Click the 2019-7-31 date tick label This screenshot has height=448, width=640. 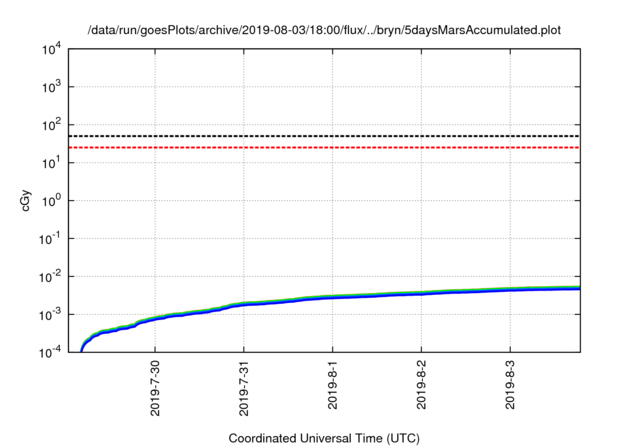click(x=244, y=388)
